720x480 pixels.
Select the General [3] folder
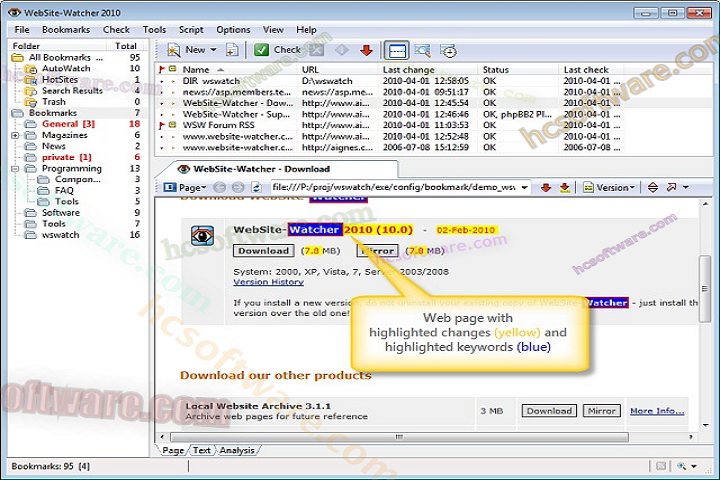(x=68, y=124)
